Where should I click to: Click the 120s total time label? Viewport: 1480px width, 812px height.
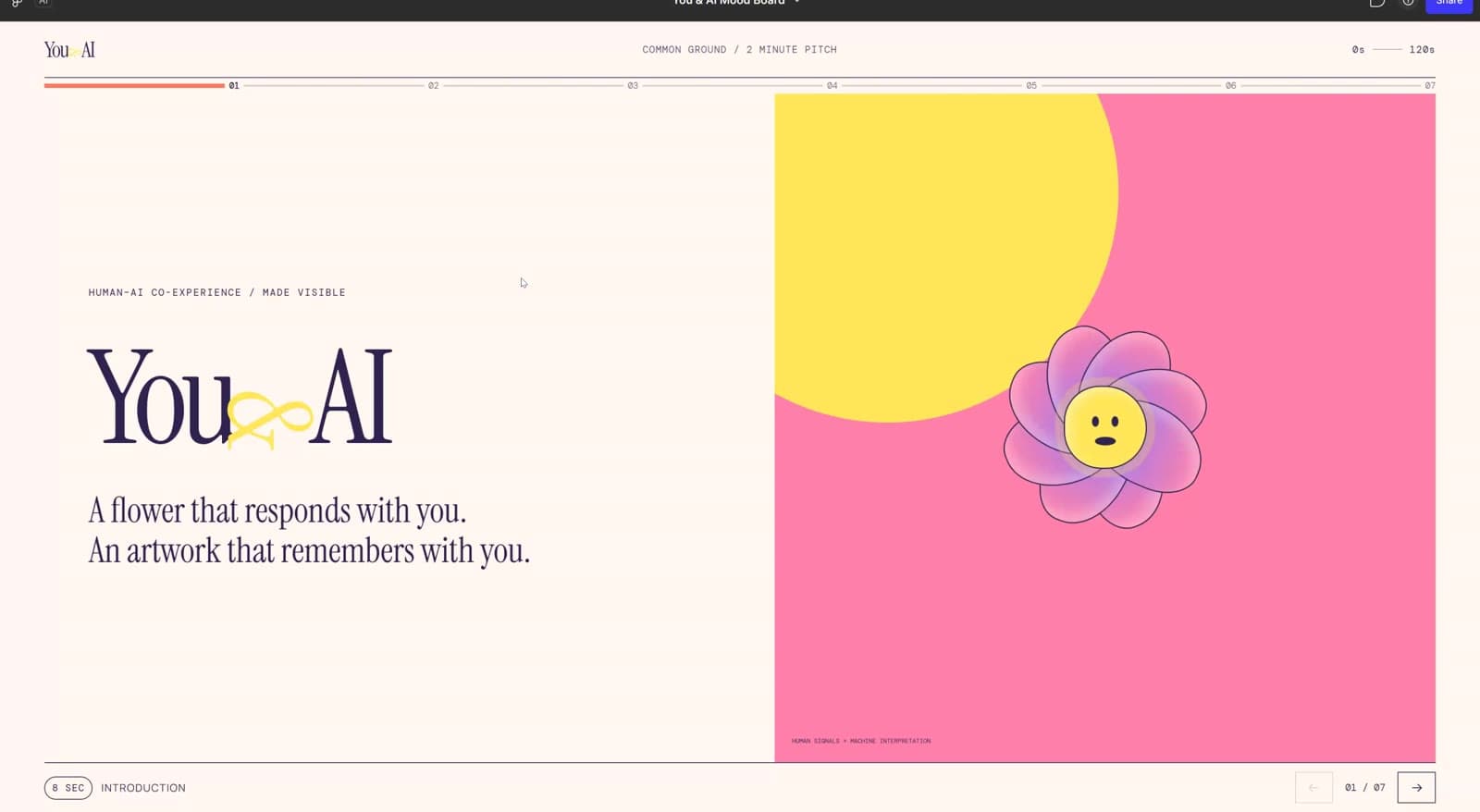pos(1422,50)
